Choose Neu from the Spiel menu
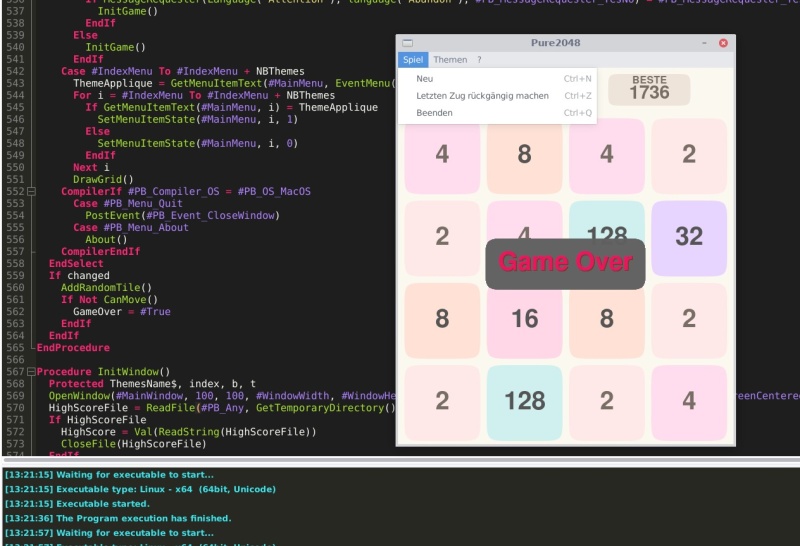800x546 pixels. click(497, 79)
